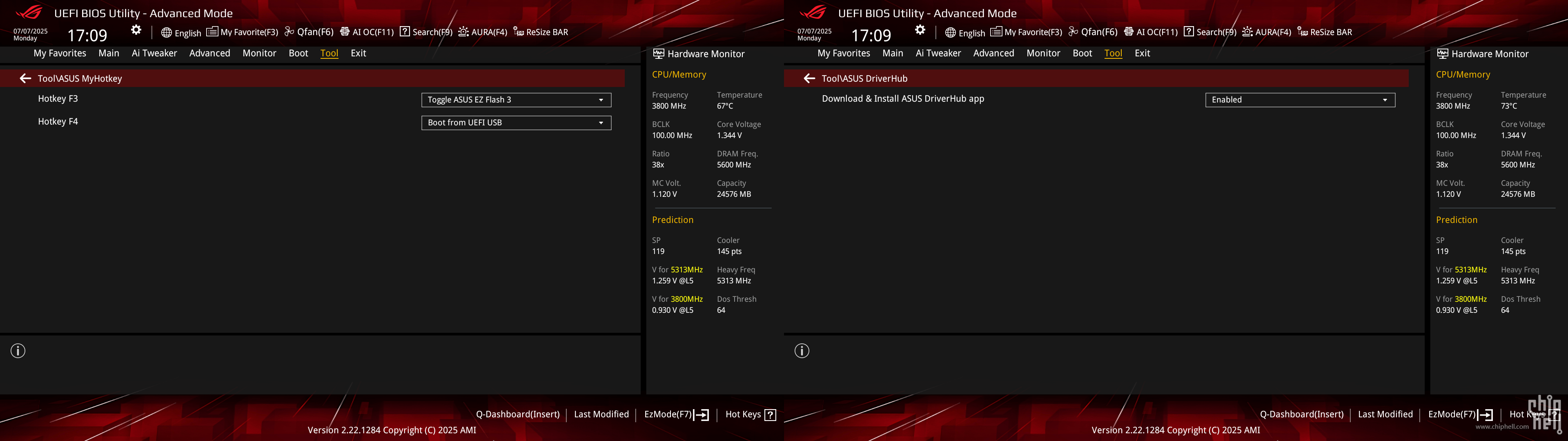Click ROG logo in left window

[29, 12]
